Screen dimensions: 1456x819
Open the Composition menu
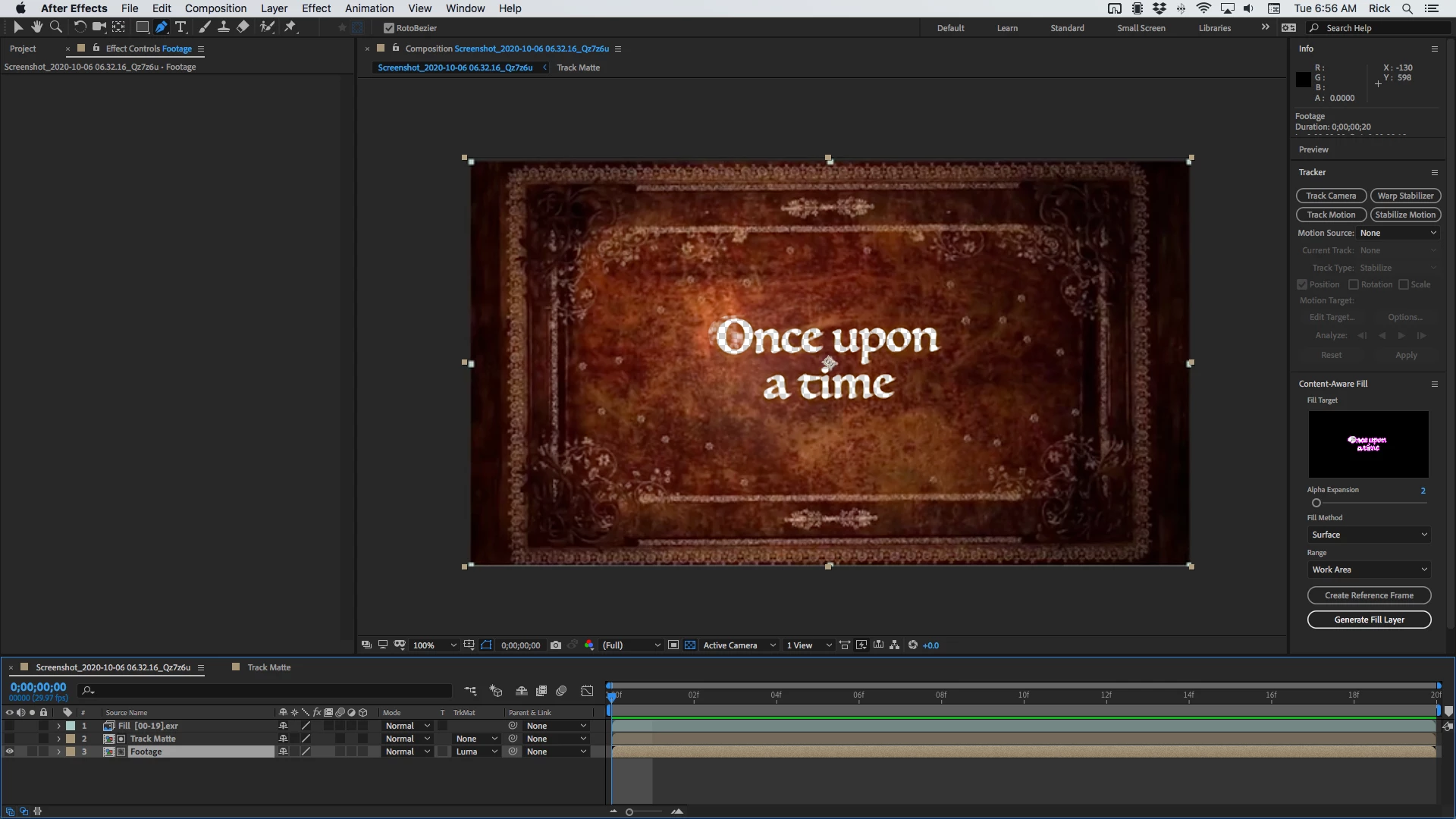click(215, 8)
